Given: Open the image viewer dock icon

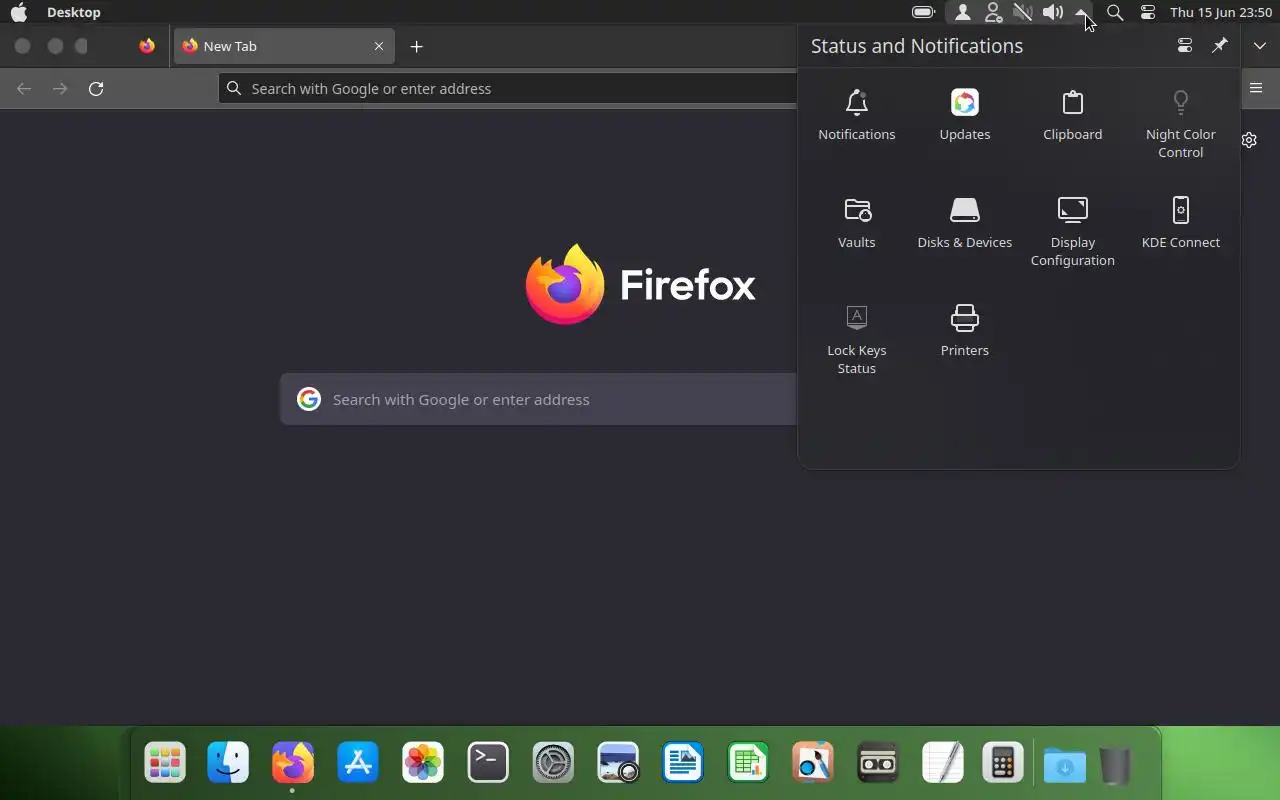Looking at the screenshot, I should 618,764.
